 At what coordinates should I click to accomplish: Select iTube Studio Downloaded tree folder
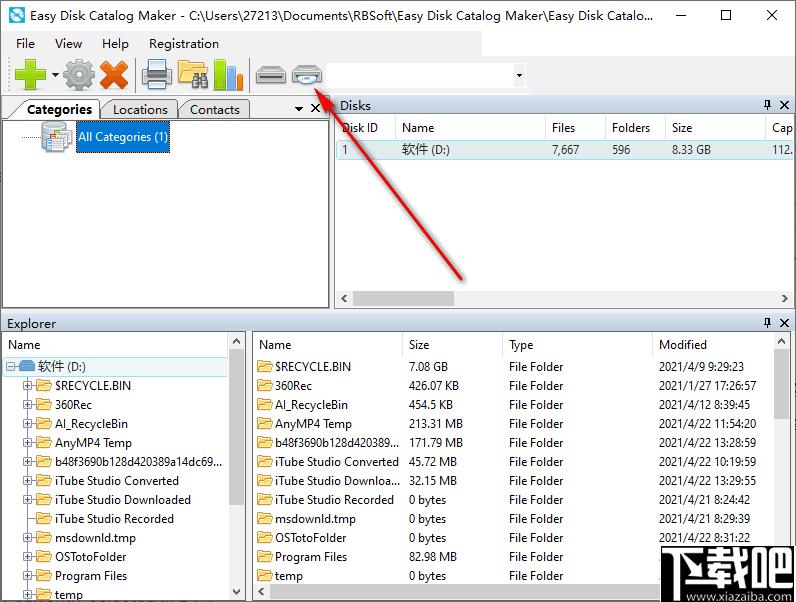(123, 499)
